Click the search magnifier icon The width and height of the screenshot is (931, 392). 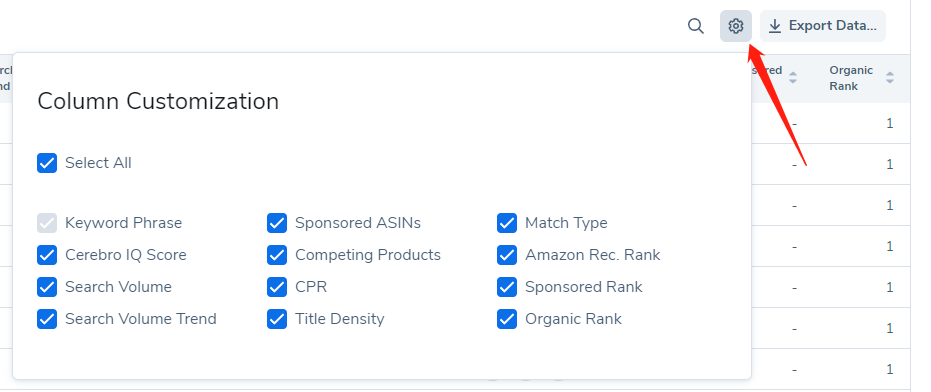pos(695,26)
